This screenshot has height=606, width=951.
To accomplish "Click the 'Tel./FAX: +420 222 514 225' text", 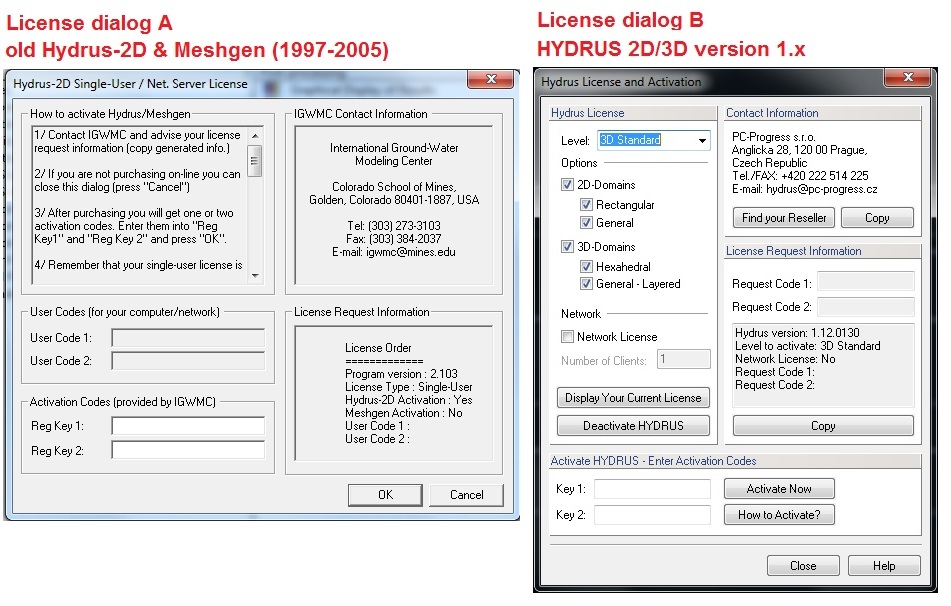I will pos(800,176).
